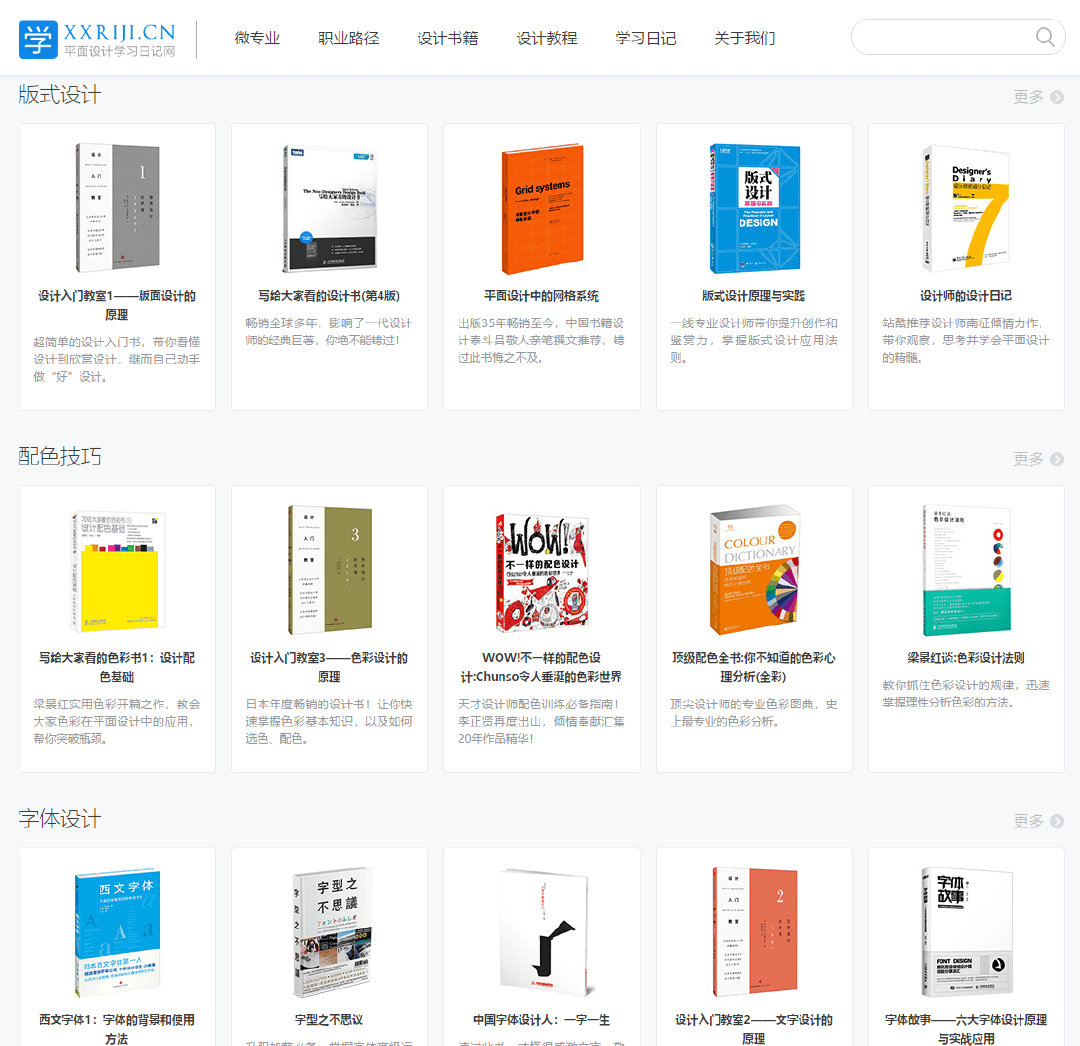Open the 梁景红谈 色彩设计法则 cover
The image size is (1080, 1046).
tap(966, 570)
